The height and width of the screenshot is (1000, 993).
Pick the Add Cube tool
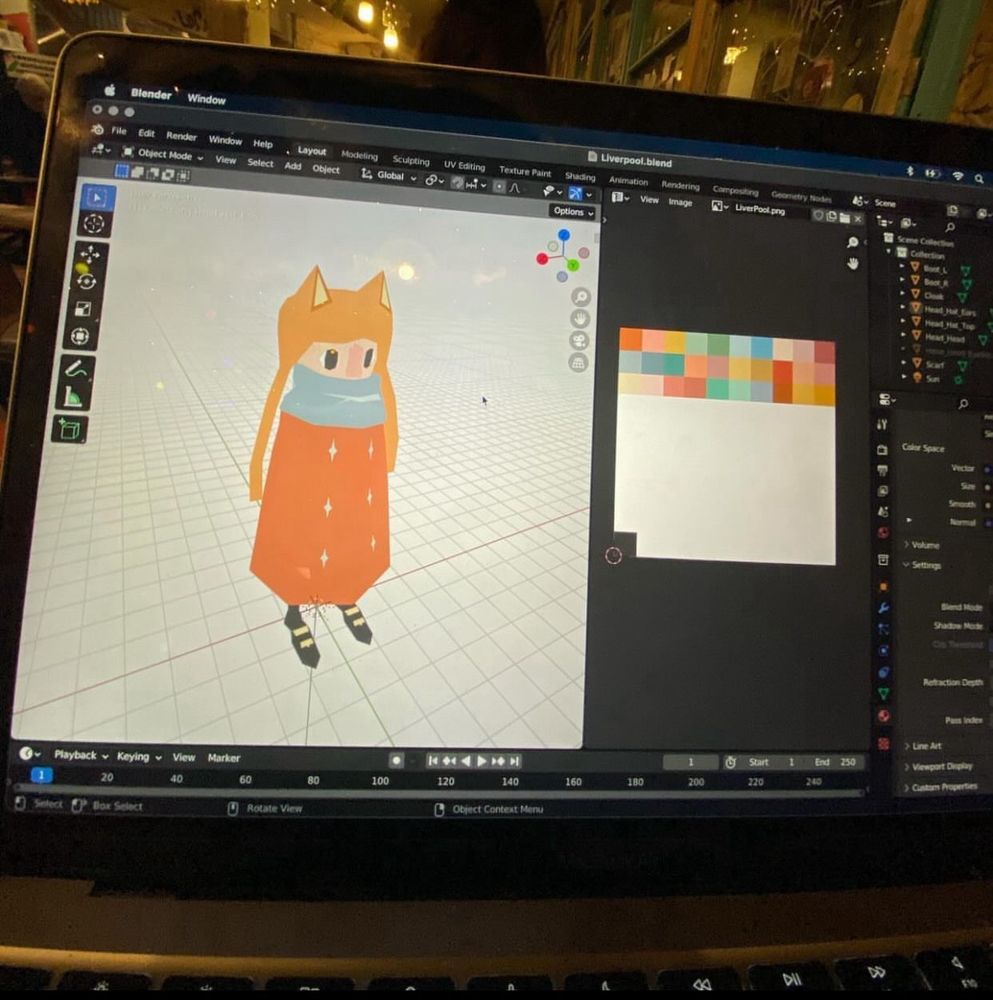pyautogui.click(x=69, y=429)
